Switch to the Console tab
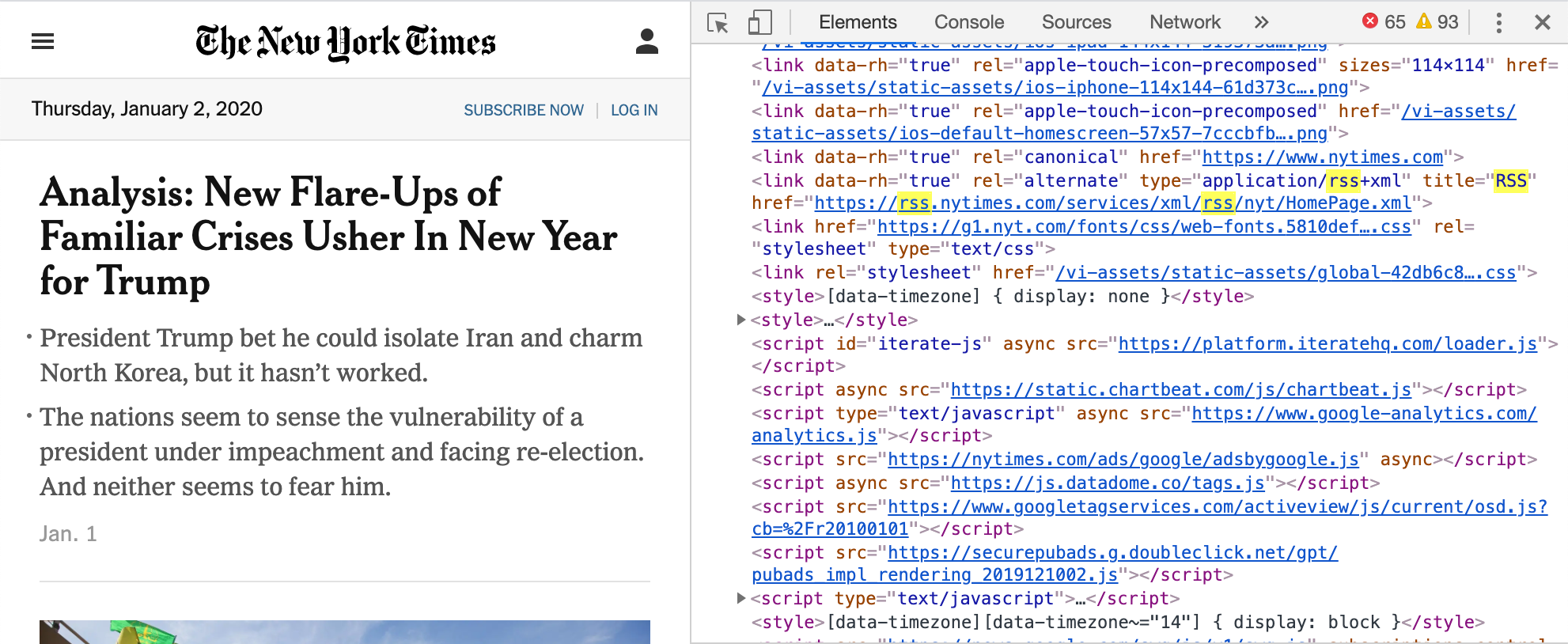Image resolution: width=1568 pixels, height=644 pixels. pos(969,22)
